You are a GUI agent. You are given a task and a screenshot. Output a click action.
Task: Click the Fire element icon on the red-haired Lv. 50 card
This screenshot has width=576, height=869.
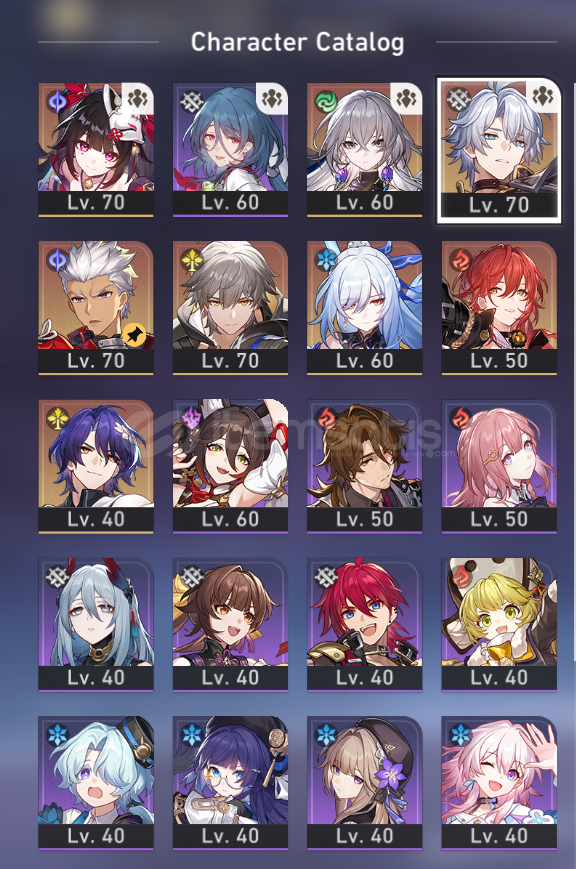click(x=460, y=259)
